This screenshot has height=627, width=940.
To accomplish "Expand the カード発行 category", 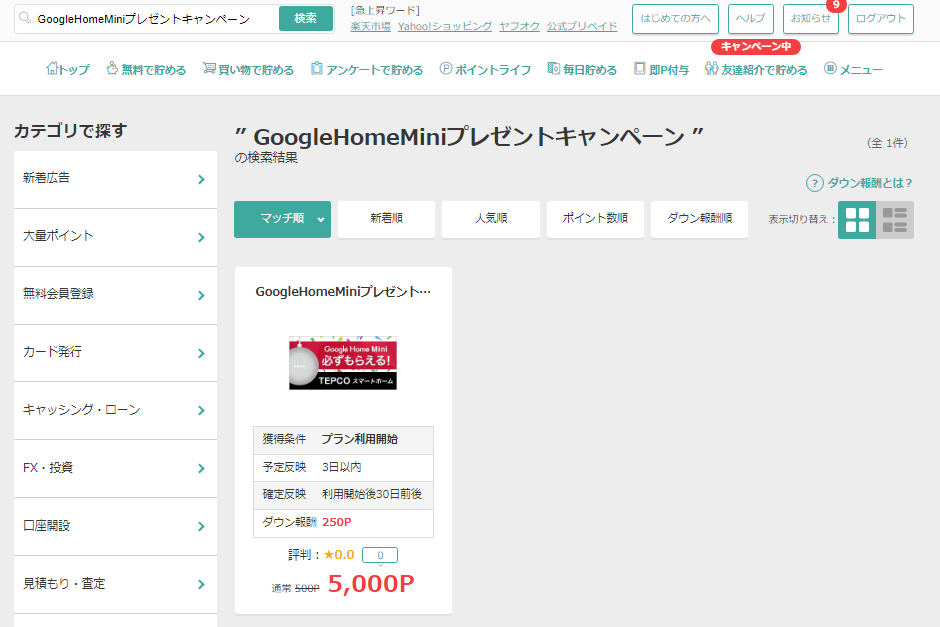I will pyautogui.click(x=115, y=353).
